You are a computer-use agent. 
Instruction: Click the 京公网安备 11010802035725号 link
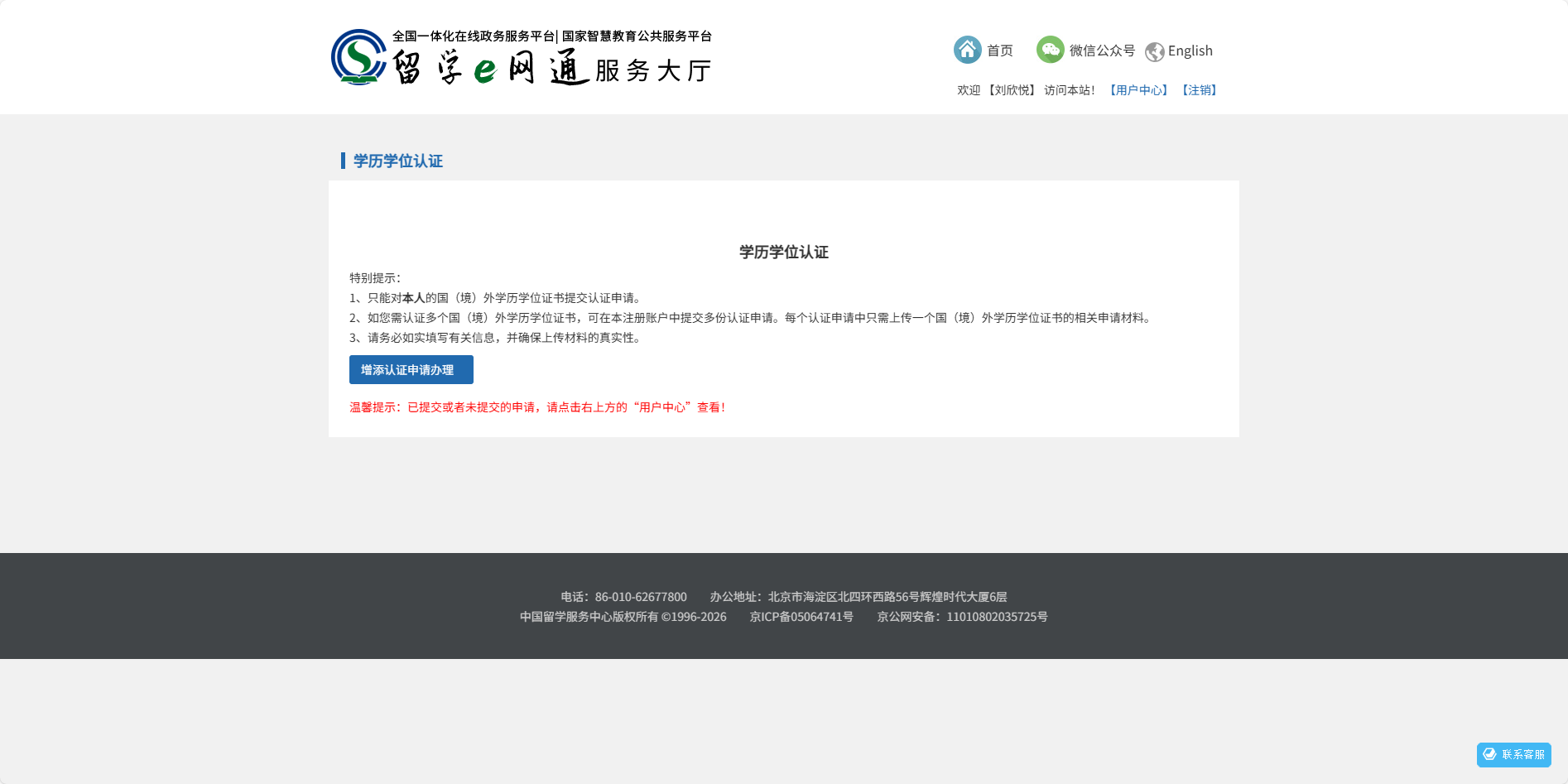tap(963, 617)
